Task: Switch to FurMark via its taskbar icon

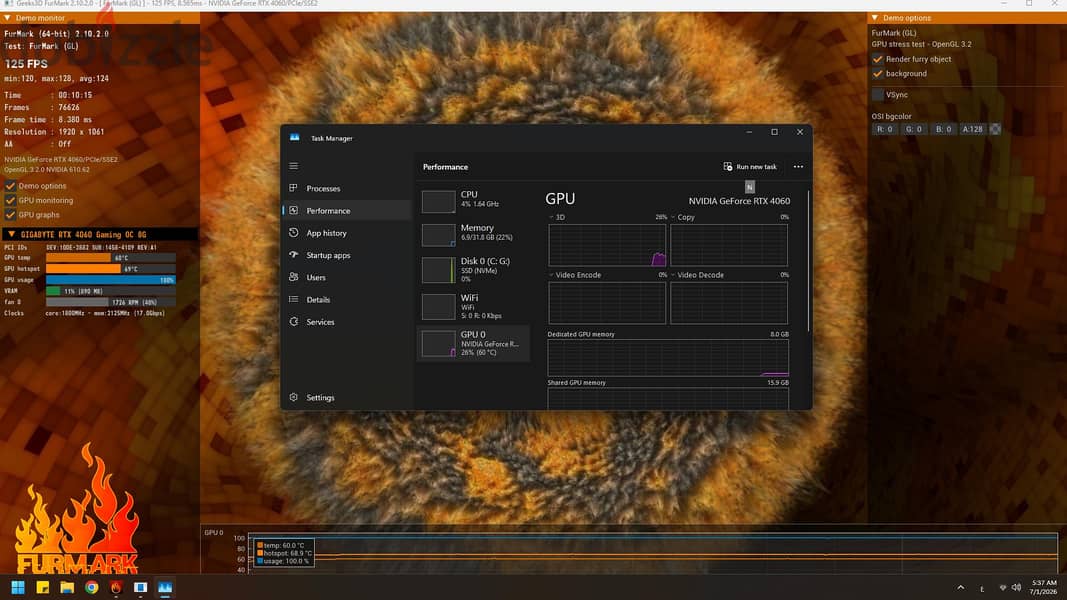Action: 116,587
